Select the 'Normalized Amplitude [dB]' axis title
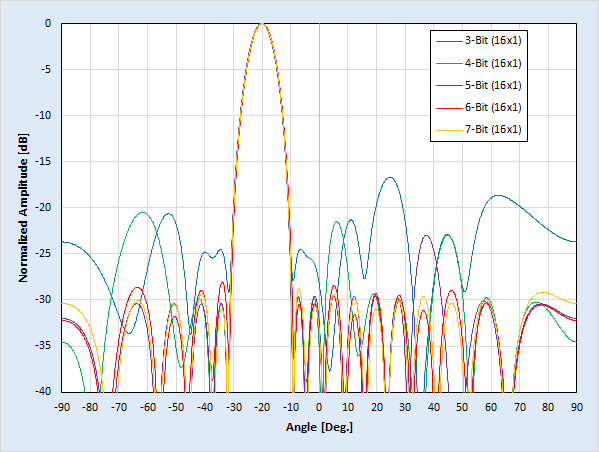Screen dimensions: 599x452 23,208
